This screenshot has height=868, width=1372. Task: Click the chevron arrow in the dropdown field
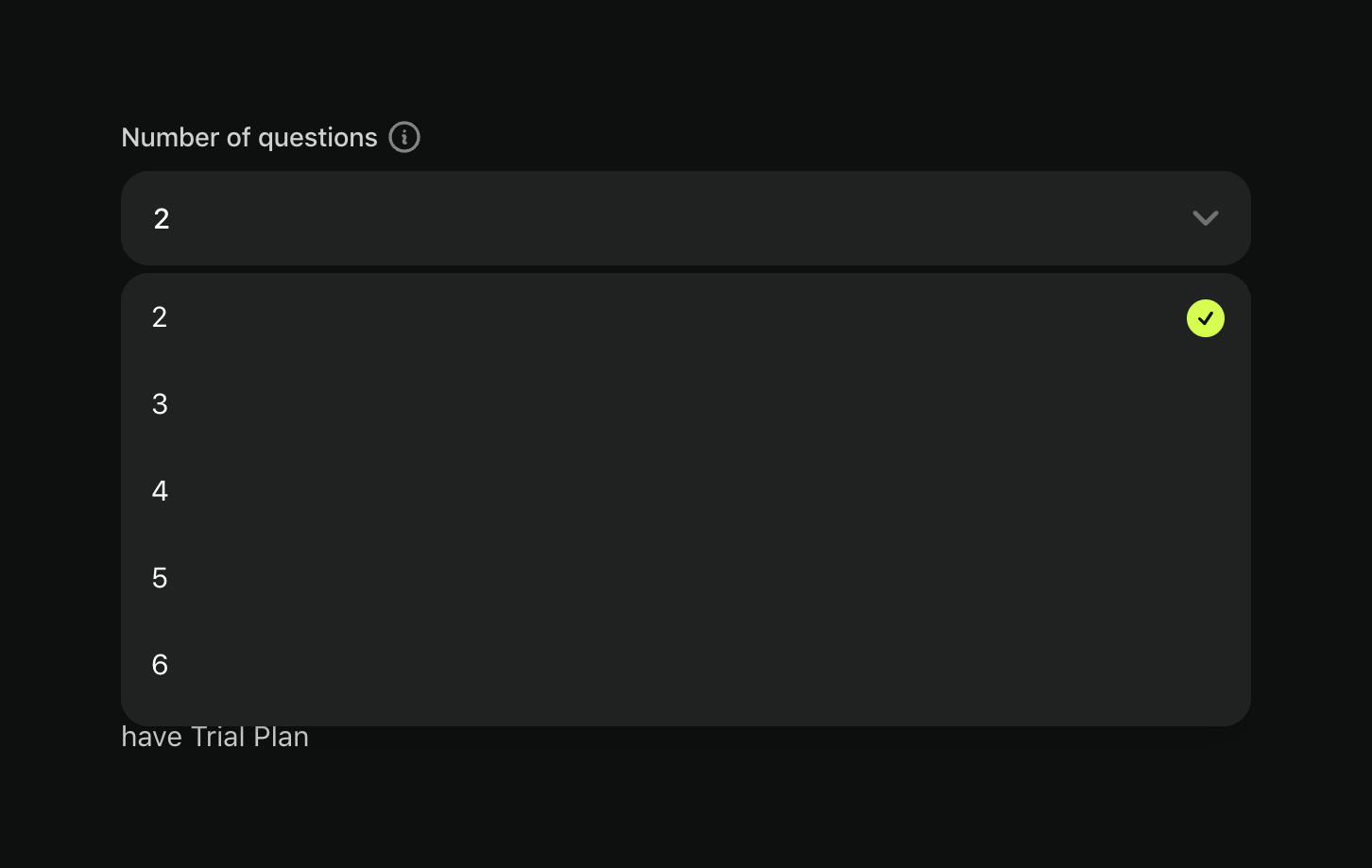(1205, 218)
